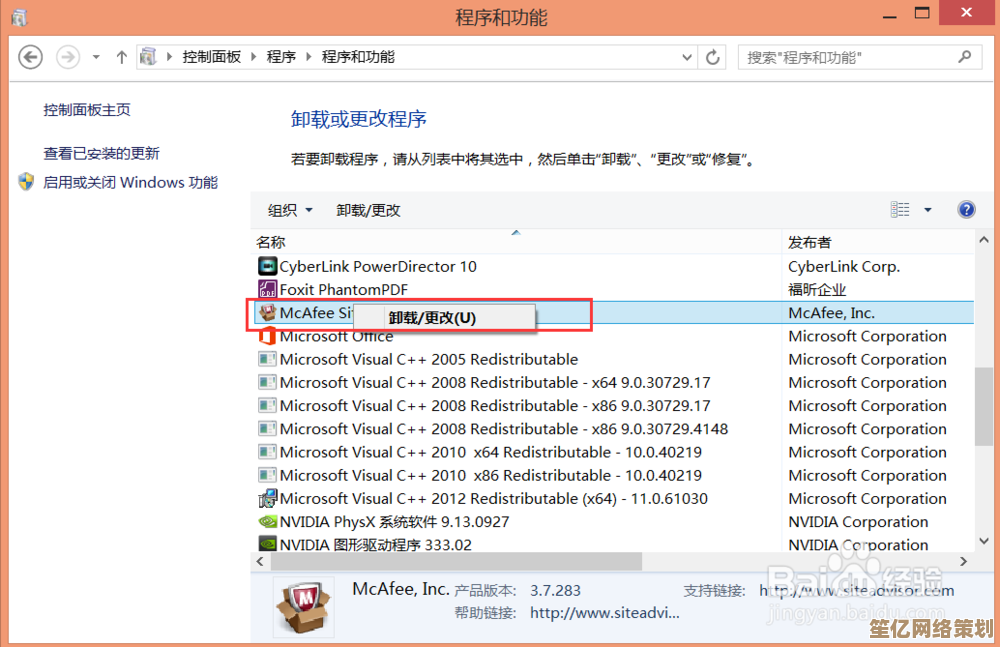
Task: Click the Back navigation arrow
Action: [30, 57]
